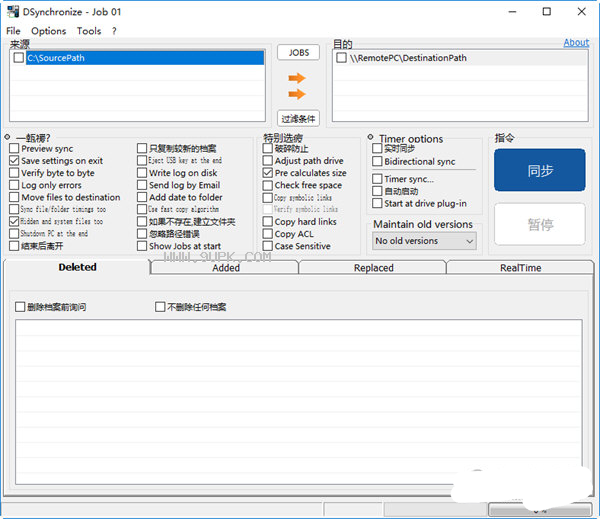Open the Tools menu
This screenshot has width=600, height=519.
coord(89,31)
